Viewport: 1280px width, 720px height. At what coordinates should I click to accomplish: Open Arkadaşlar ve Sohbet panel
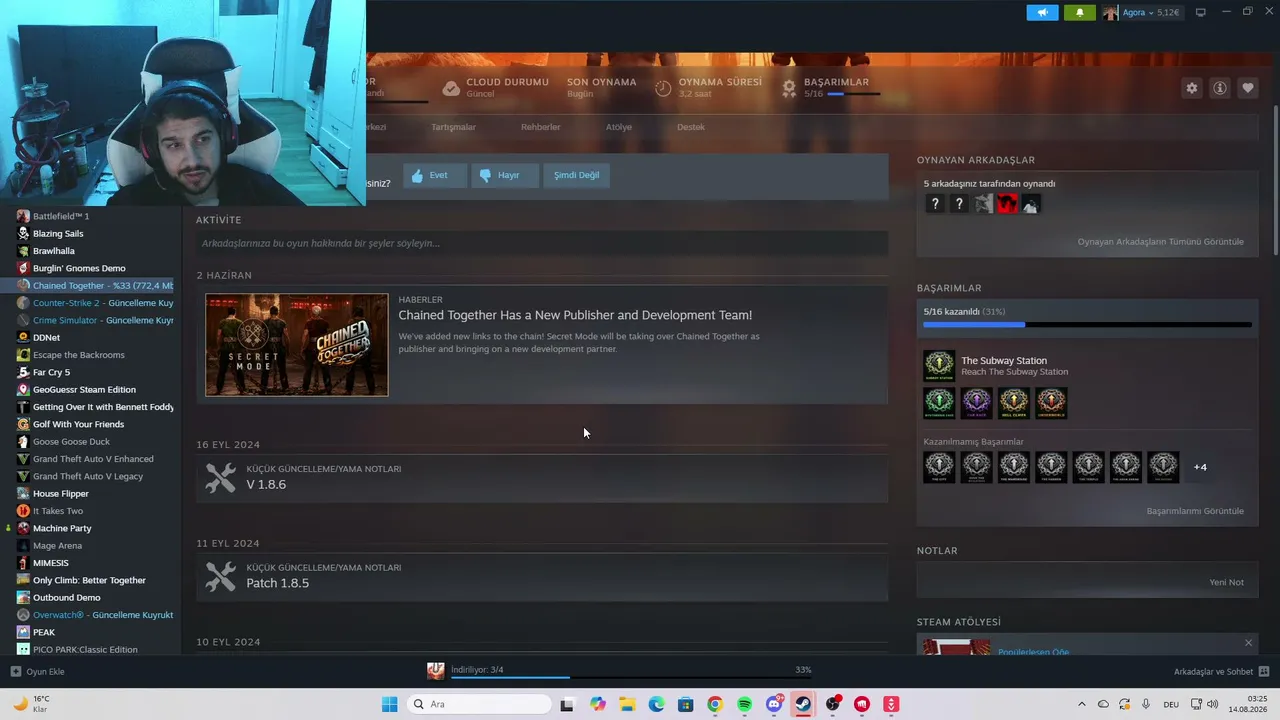[x=1221, y=672]
